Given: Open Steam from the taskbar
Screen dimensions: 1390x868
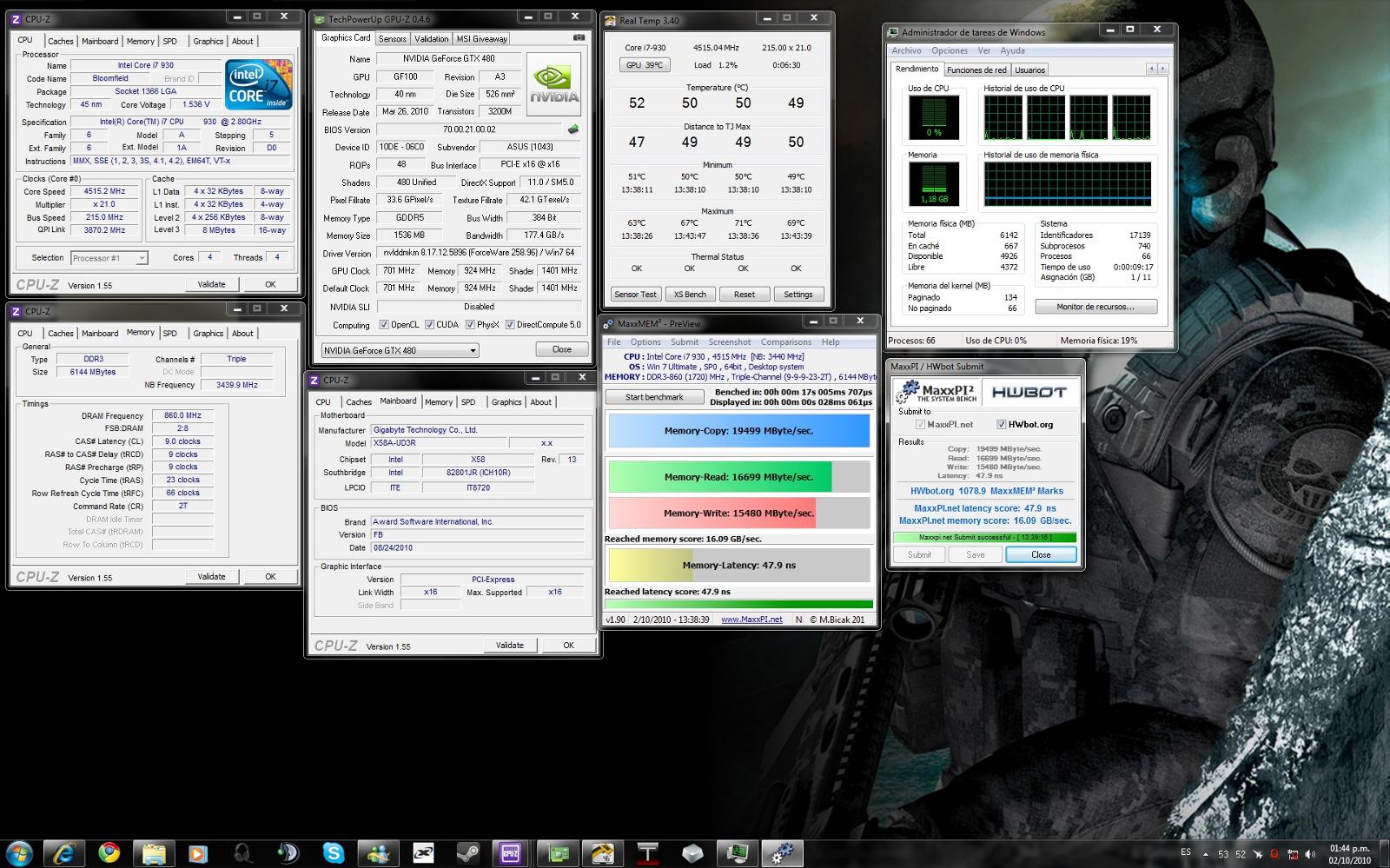Looking at the screenshot, I should coord(467,853).
